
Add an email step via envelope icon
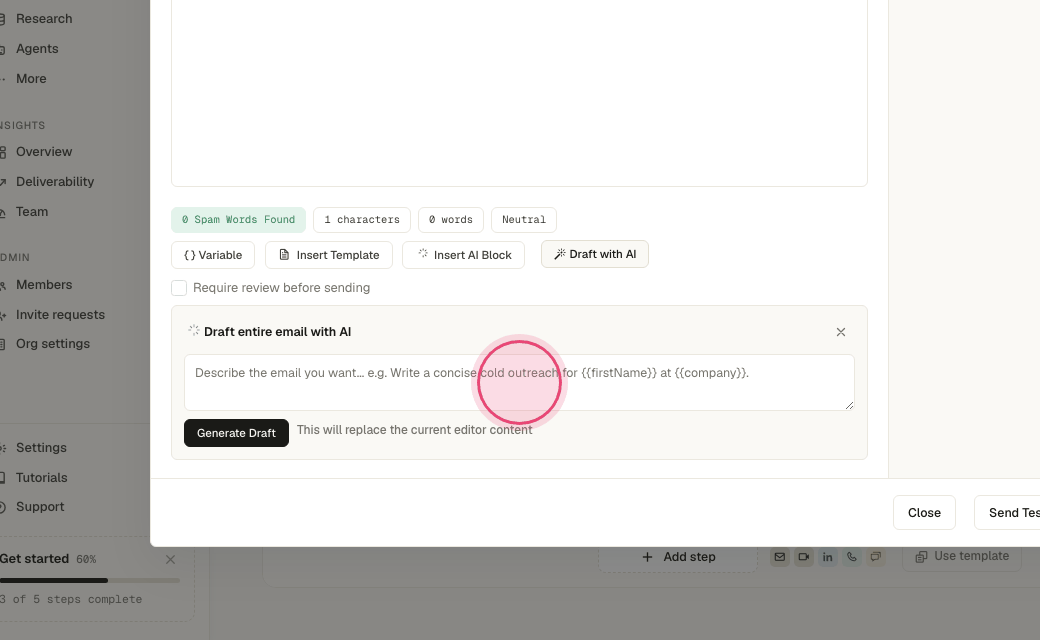(x=780, y=557)
